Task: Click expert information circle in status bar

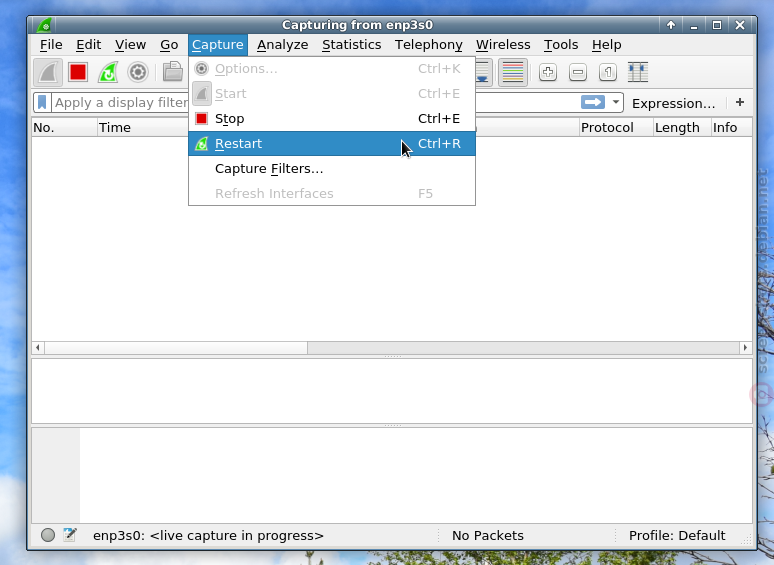Action: pos(48,535)
